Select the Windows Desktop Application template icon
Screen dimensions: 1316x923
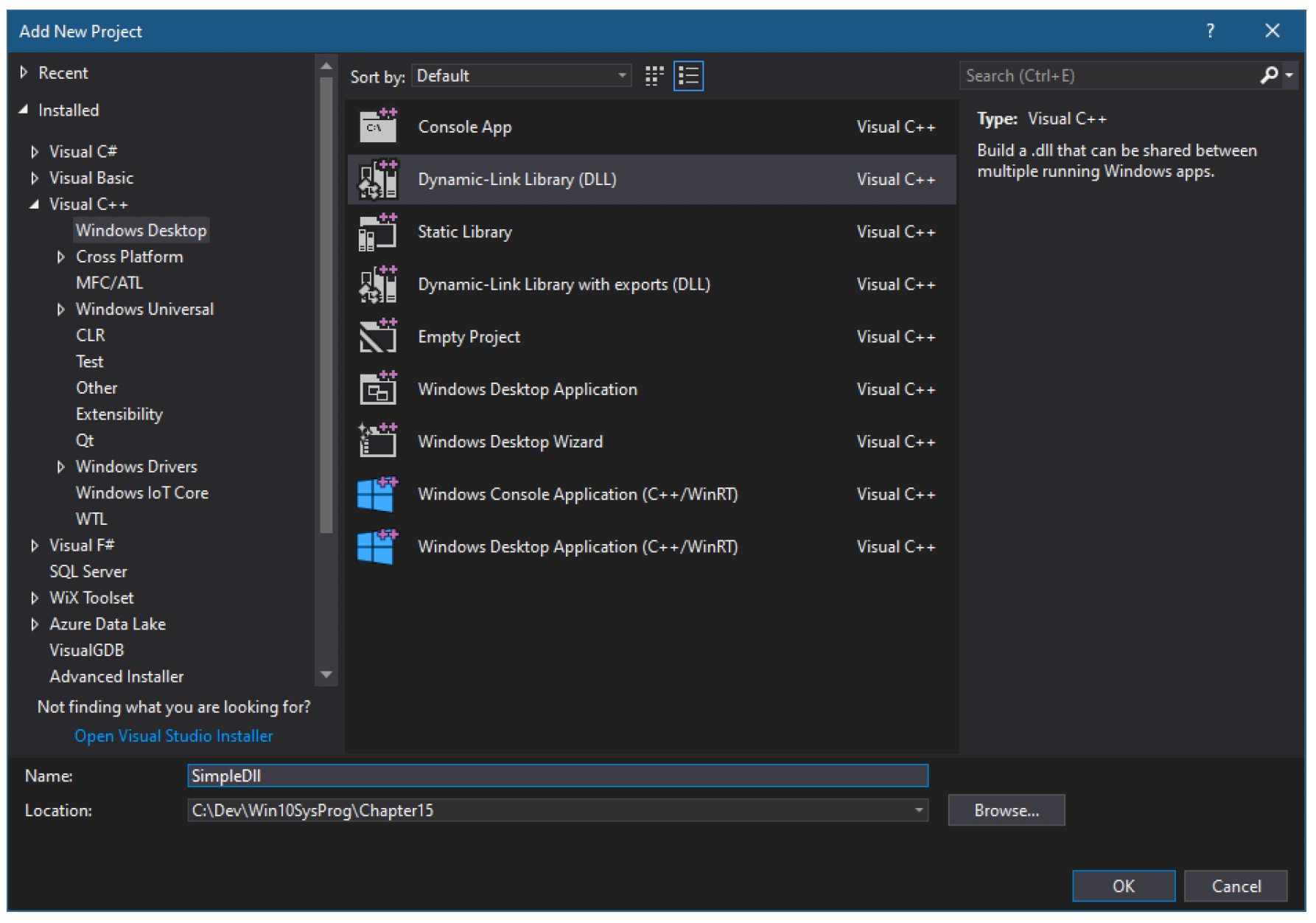point(378,389)
